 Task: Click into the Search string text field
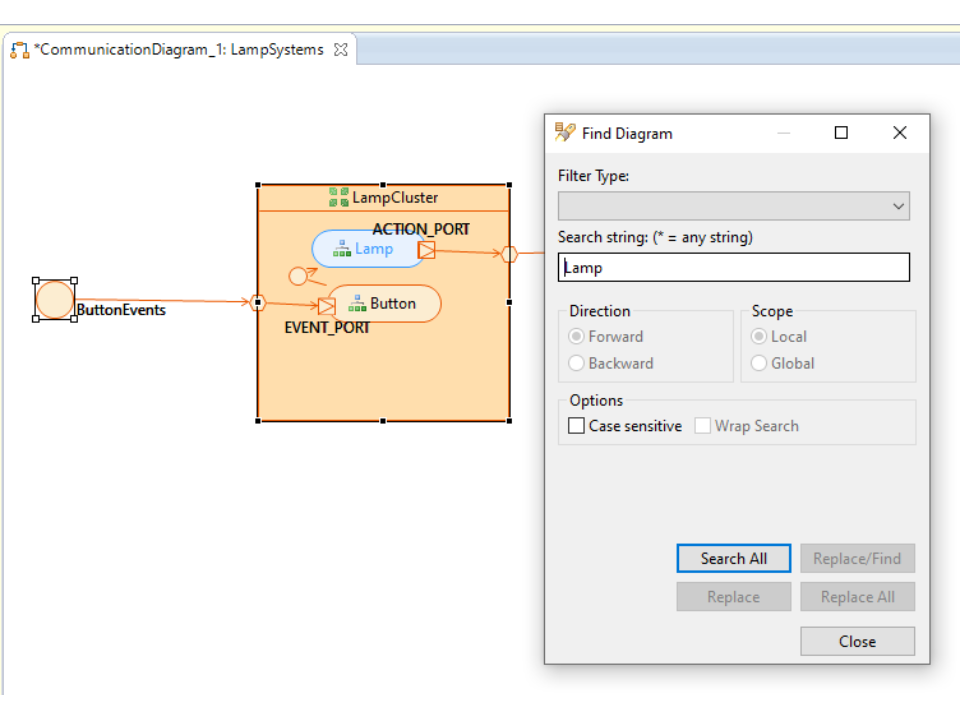733,267
